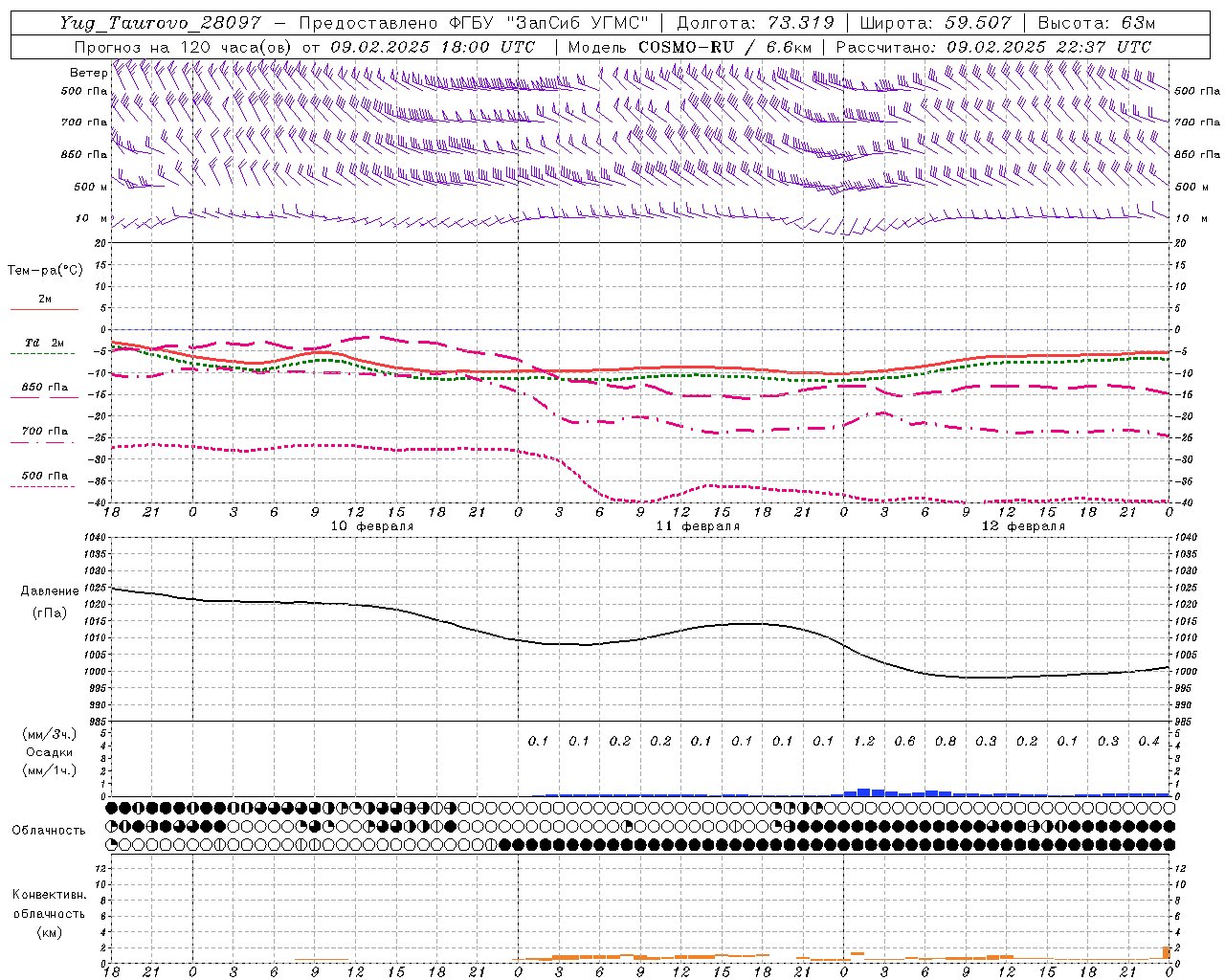
Task: Click the 700 гПа temperature legend entry
Action: [x=45, y=432]
